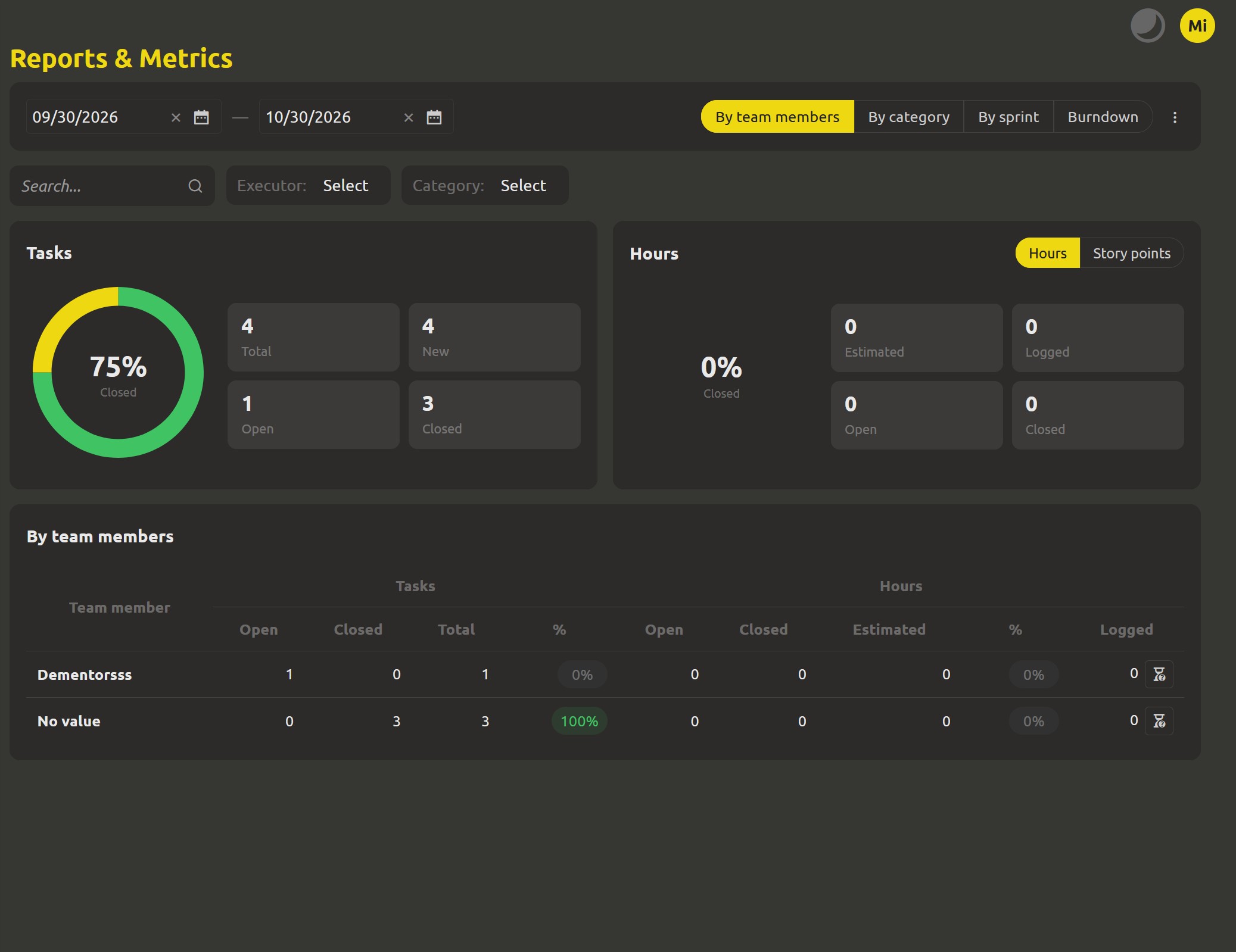Click the Closed tasks card showing 3
The image size is (1236, 952).
tap(494, 414)
